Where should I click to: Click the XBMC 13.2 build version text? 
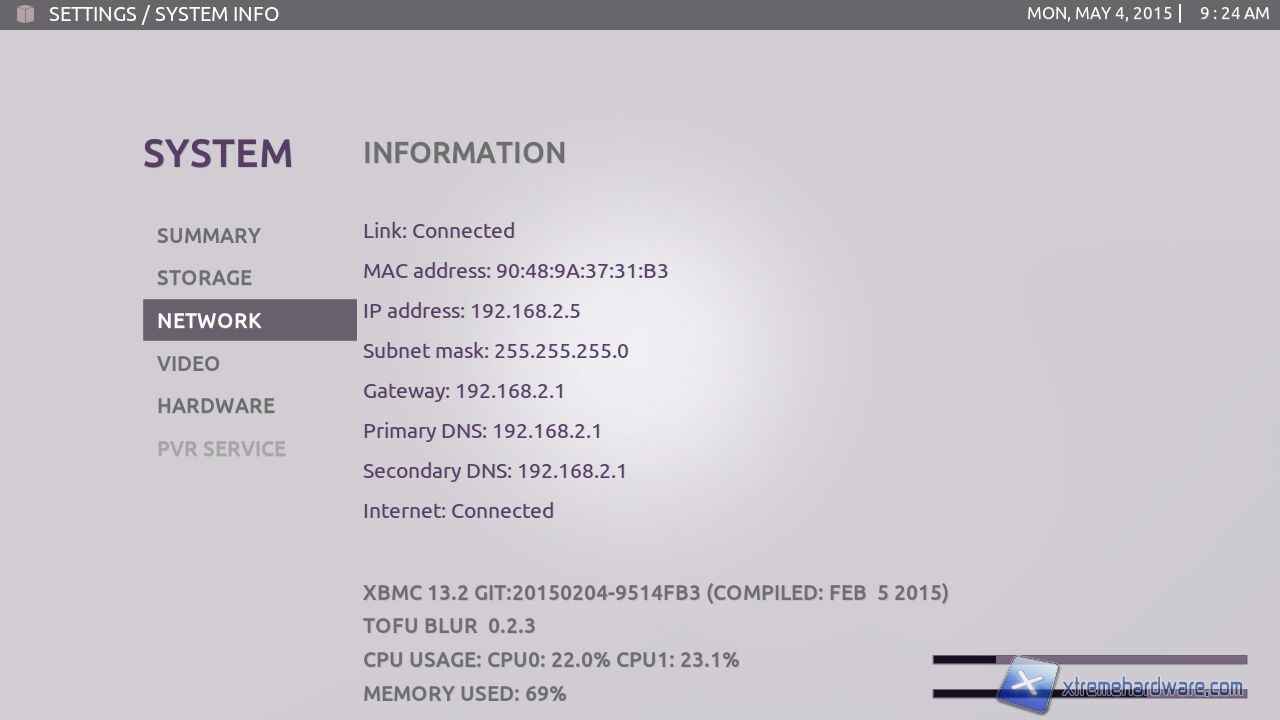point(655,593)
